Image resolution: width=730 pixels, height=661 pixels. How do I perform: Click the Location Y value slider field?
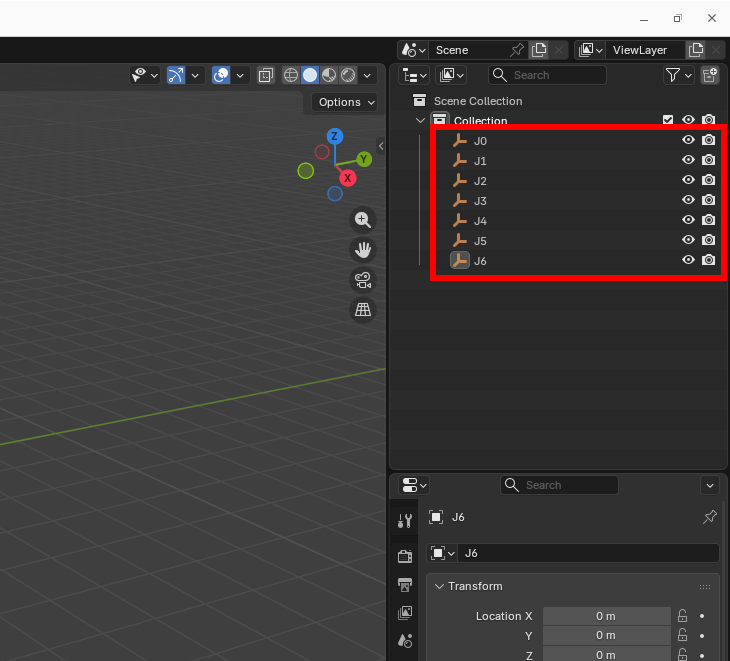pos(606,635)
